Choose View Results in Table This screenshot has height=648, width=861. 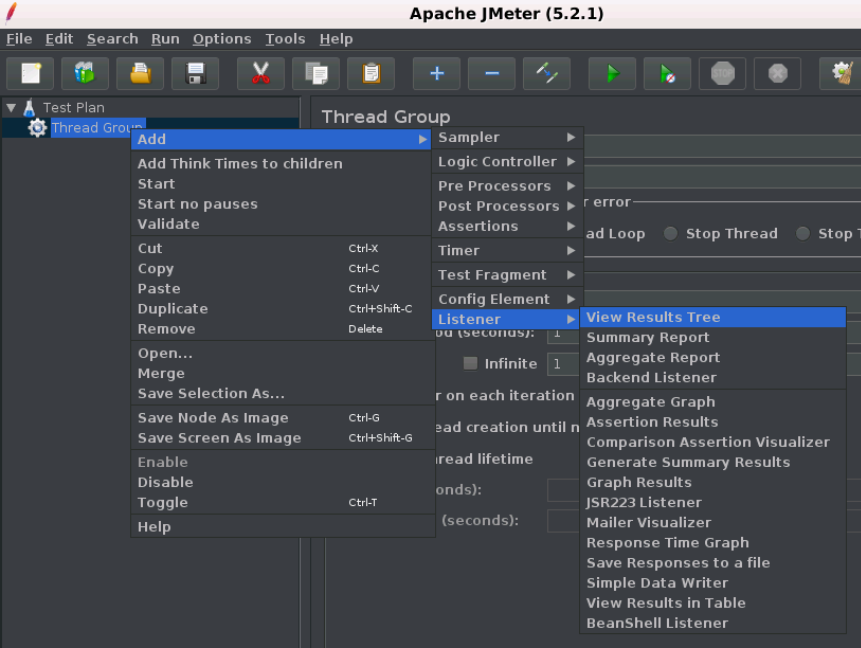pos(713,604)
